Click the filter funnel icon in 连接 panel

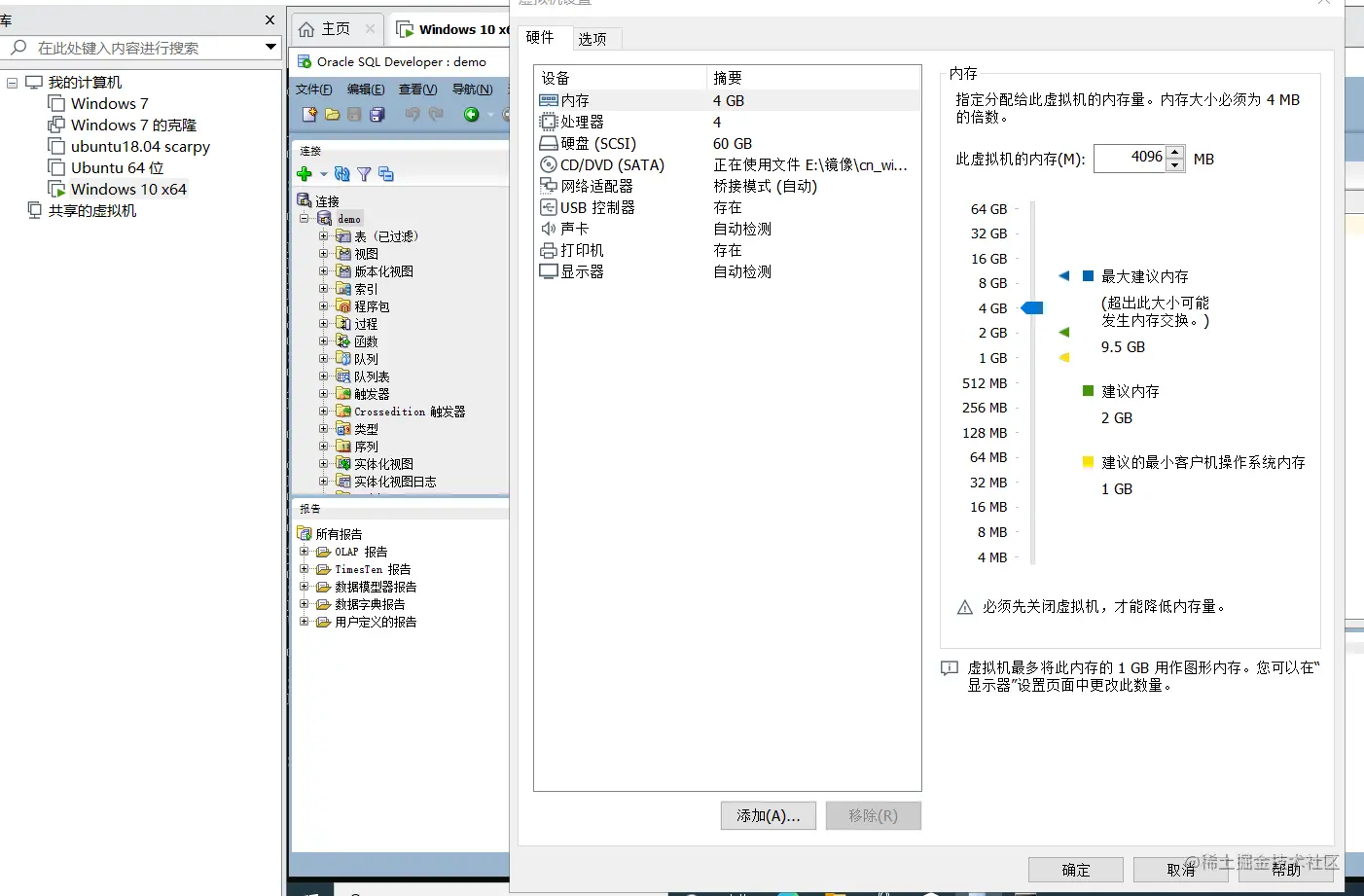point(364,174)
